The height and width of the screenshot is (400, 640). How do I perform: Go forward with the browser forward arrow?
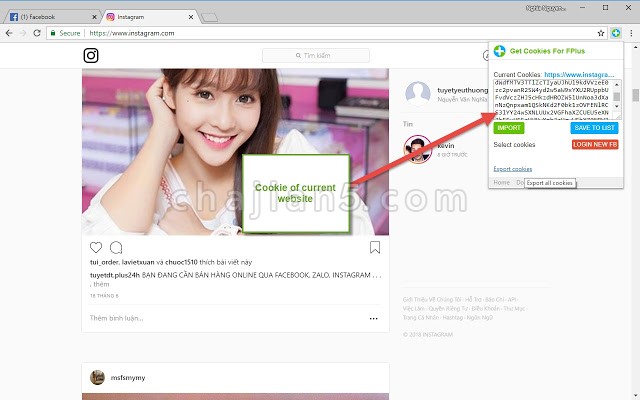[x=23, y=33]
